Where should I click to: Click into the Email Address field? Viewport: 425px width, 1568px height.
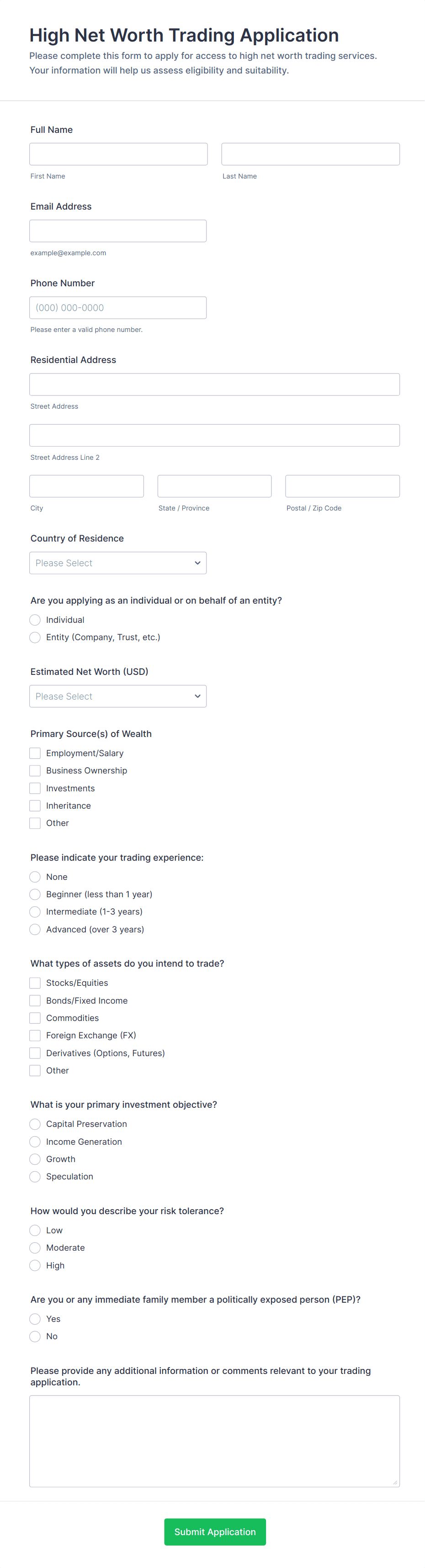point(117,231)
